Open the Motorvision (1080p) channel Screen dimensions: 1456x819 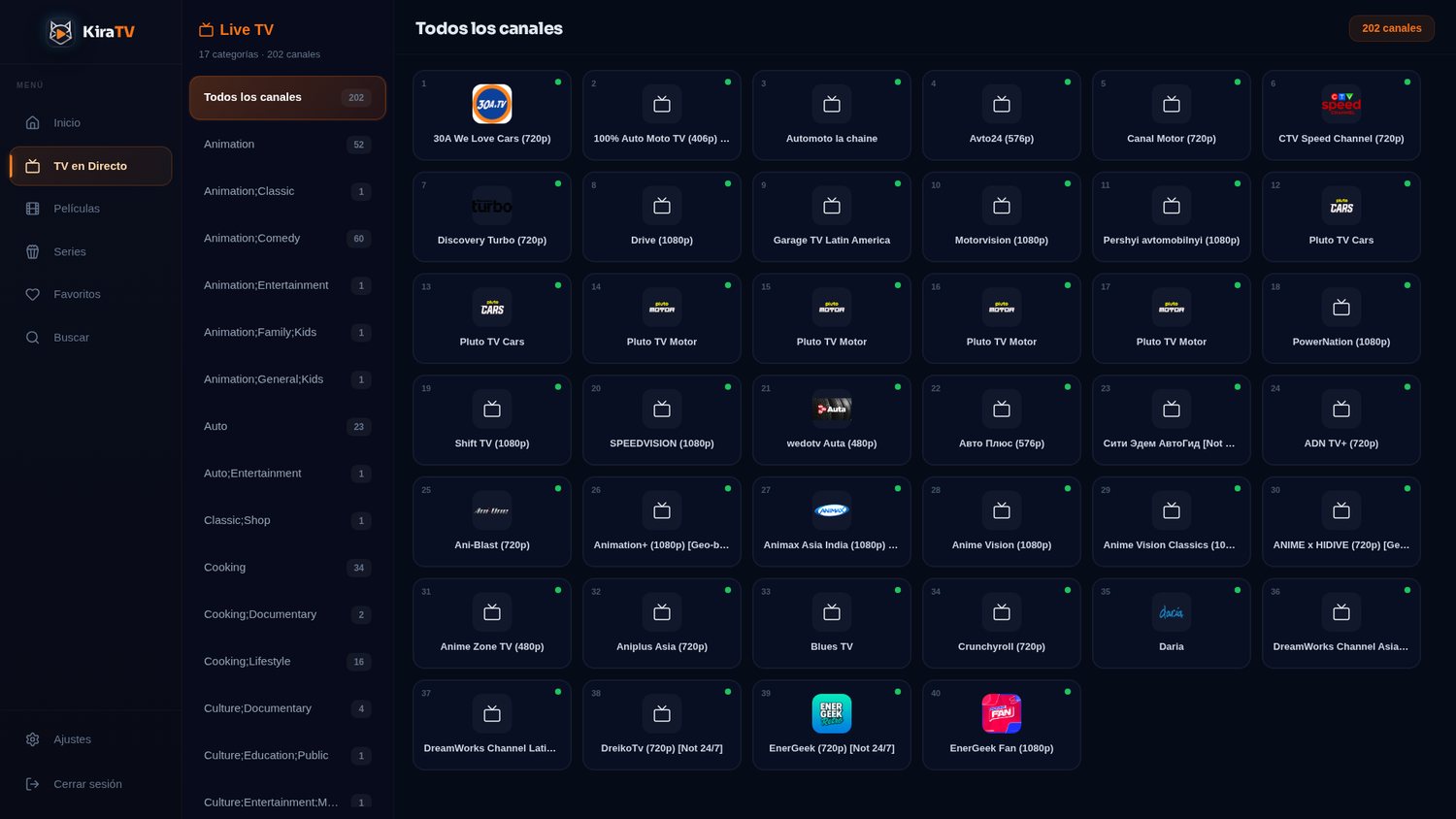[1002, 217]
